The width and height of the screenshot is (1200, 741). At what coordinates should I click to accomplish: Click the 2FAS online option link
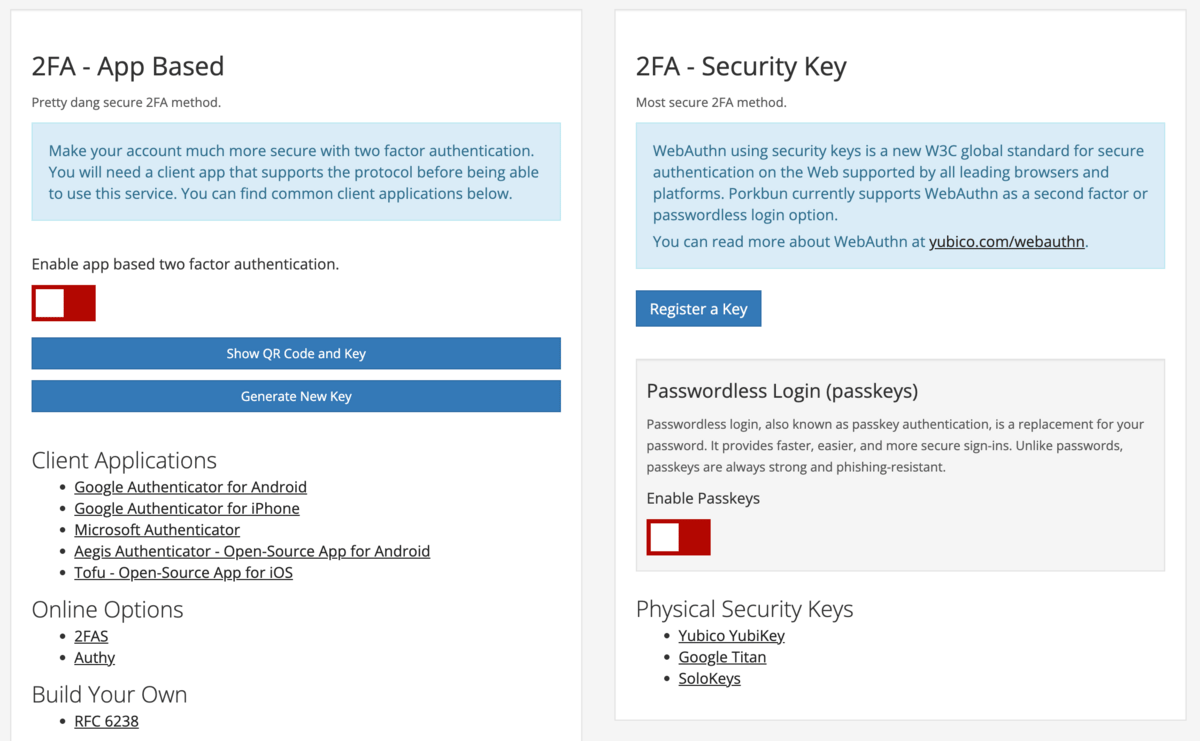(91, 636)
